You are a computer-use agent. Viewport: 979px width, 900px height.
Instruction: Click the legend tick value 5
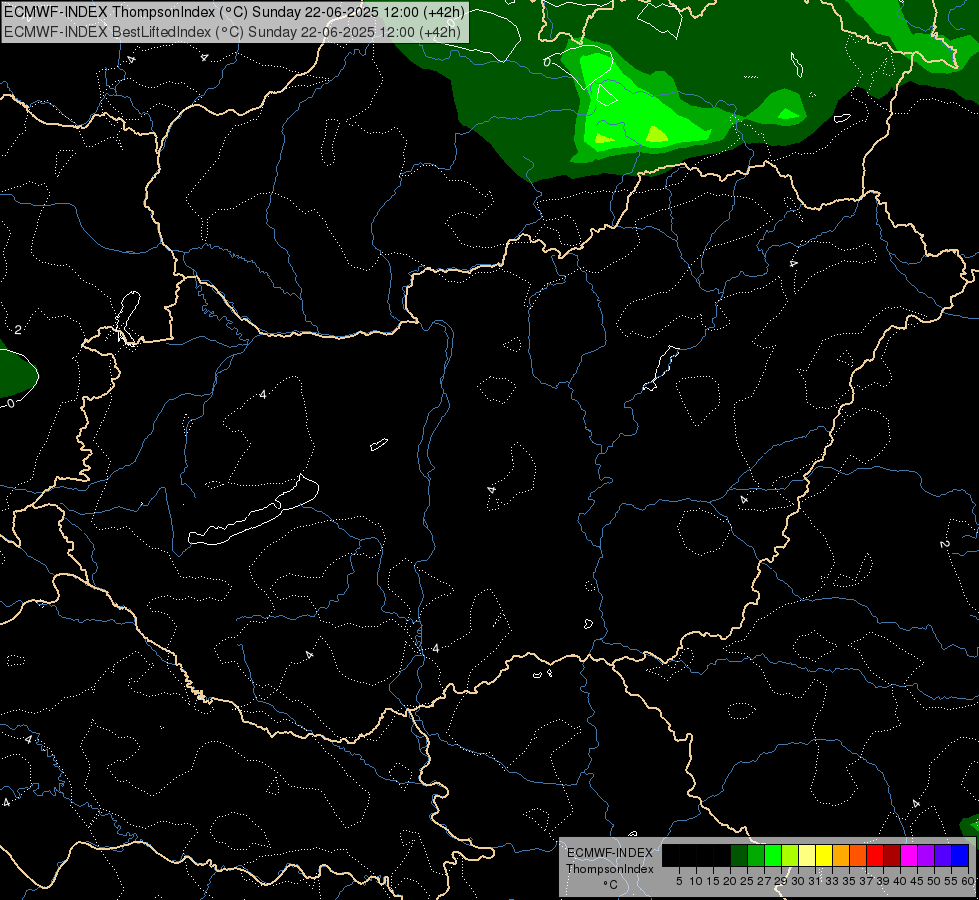679,881
